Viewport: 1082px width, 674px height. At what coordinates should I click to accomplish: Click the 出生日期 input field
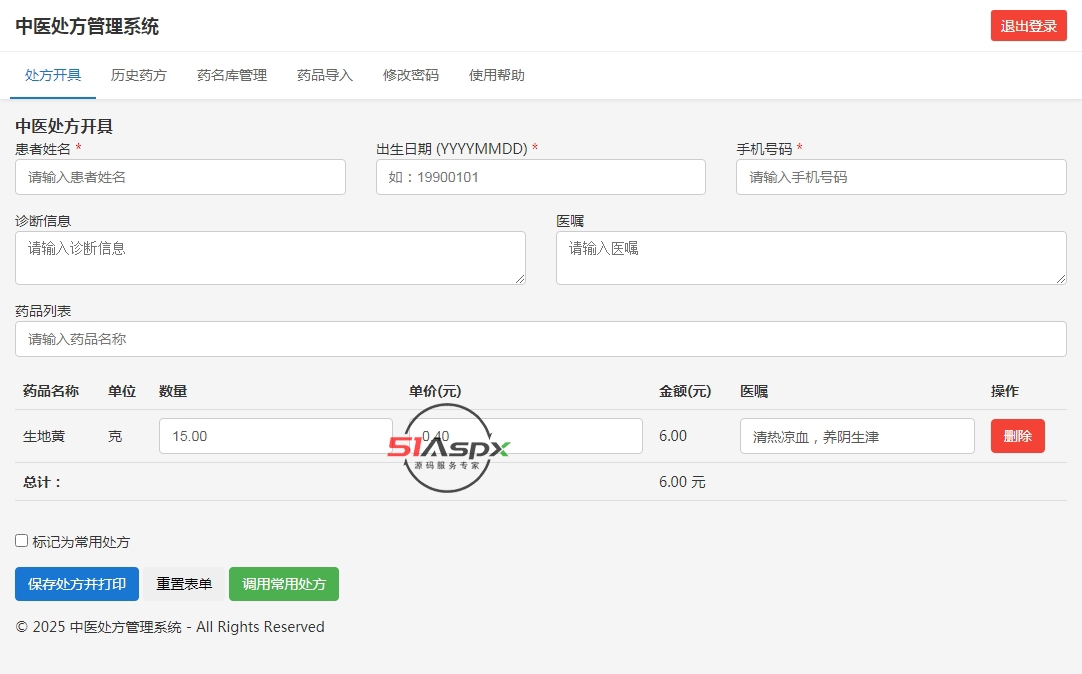540,177
